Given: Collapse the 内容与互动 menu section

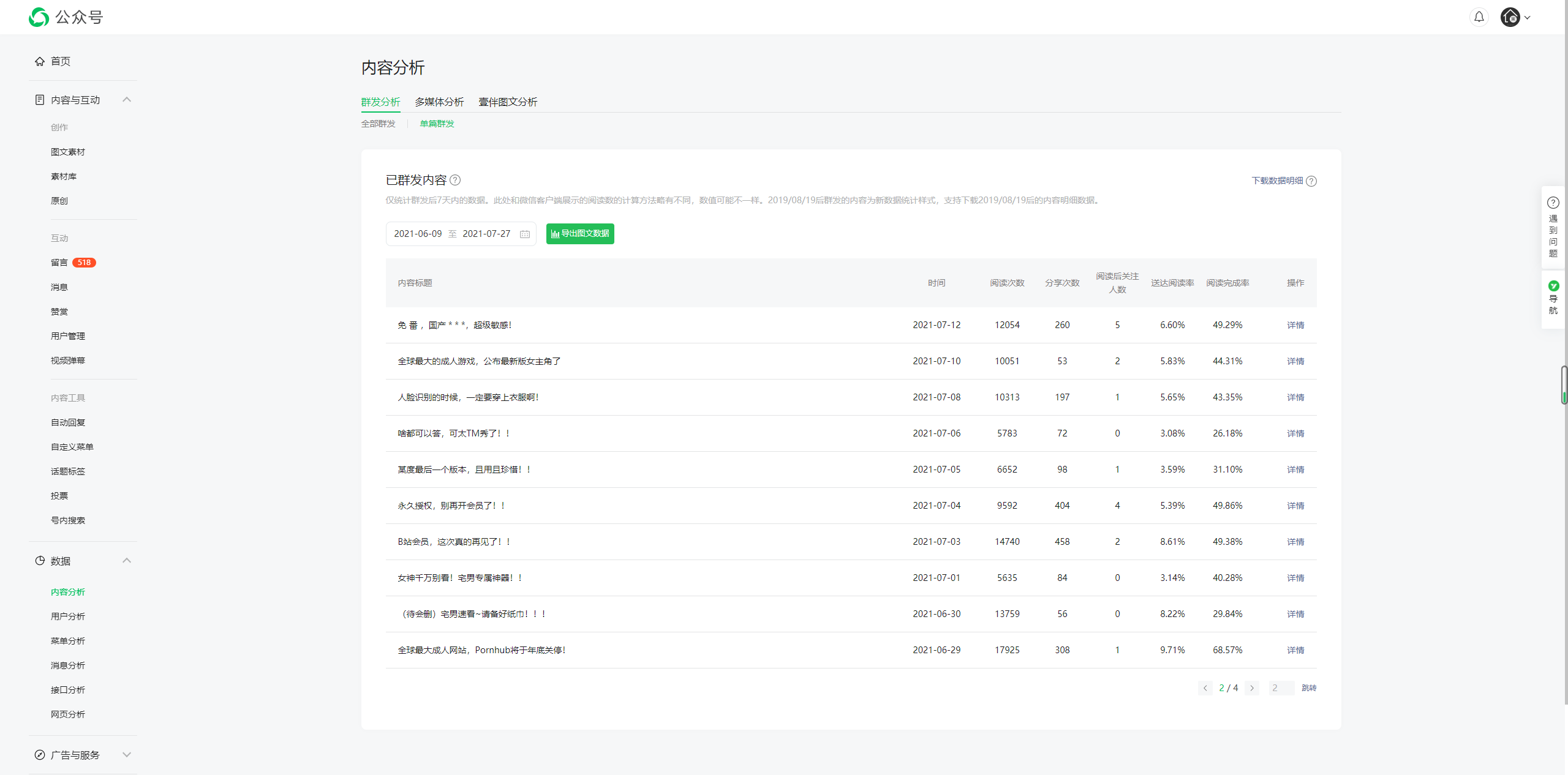Looking at the screenshot, I should tap(127, 100).
